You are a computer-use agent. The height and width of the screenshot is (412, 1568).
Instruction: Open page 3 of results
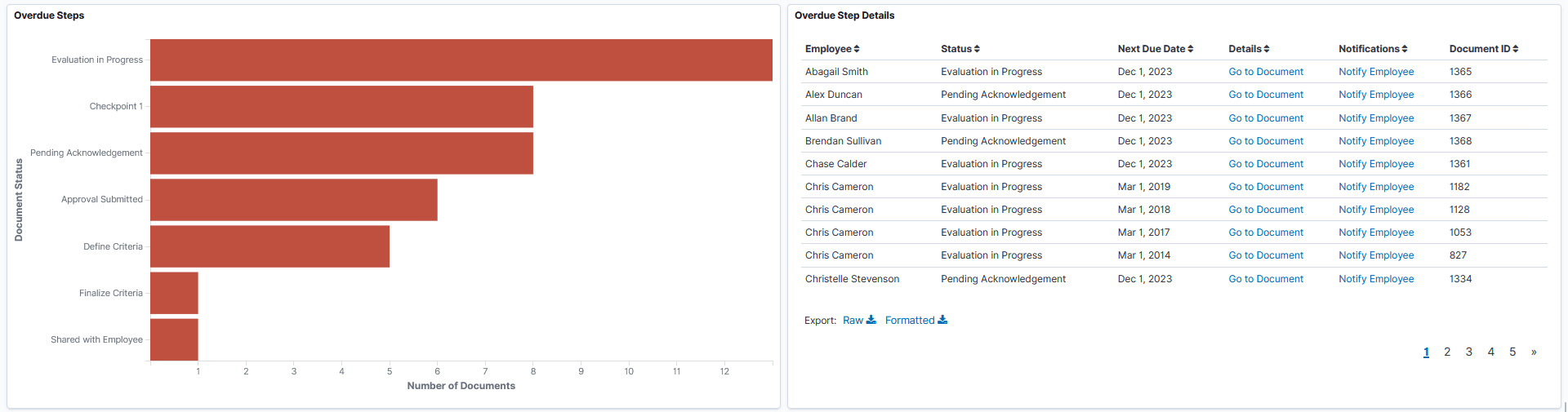[1469, 352]
